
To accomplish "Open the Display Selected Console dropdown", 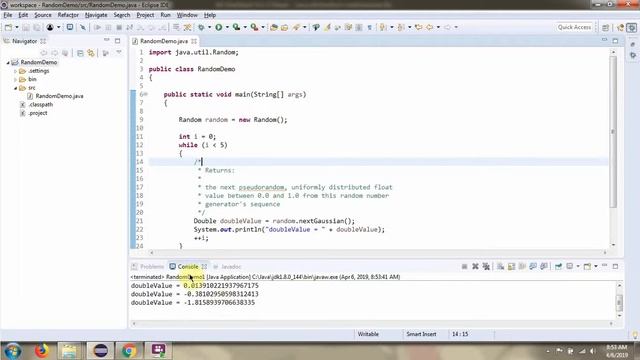I will (578, 267).
